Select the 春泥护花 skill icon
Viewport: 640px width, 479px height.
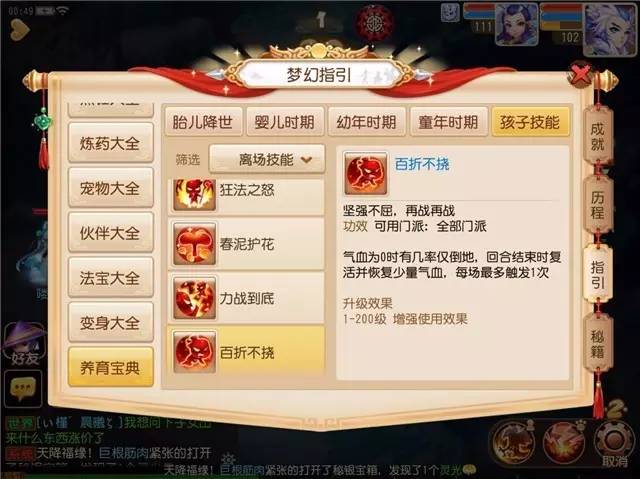(x=194, y=244)
